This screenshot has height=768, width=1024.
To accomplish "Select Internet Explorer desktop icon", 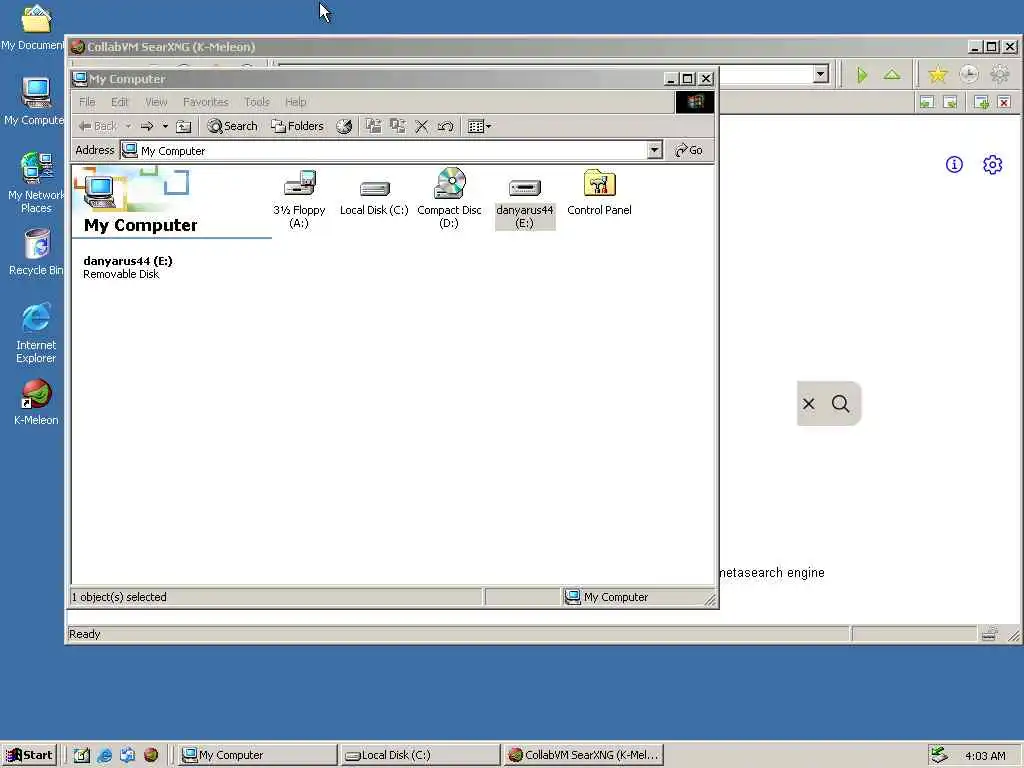I will pos(36,332).
